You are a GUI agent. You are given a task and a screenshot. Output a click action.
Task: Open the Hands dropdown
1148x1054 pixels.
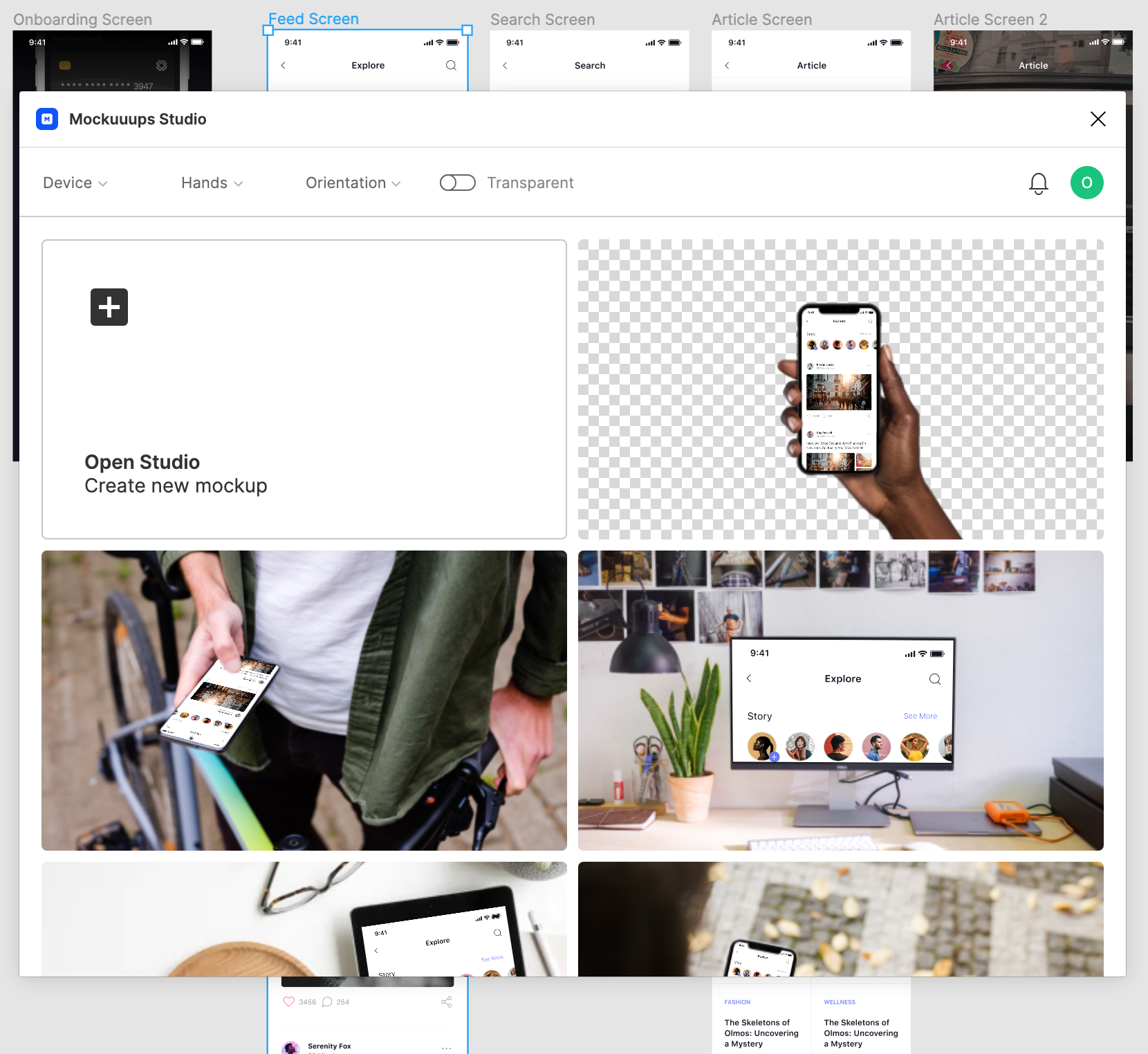click(x=212, y=183)
